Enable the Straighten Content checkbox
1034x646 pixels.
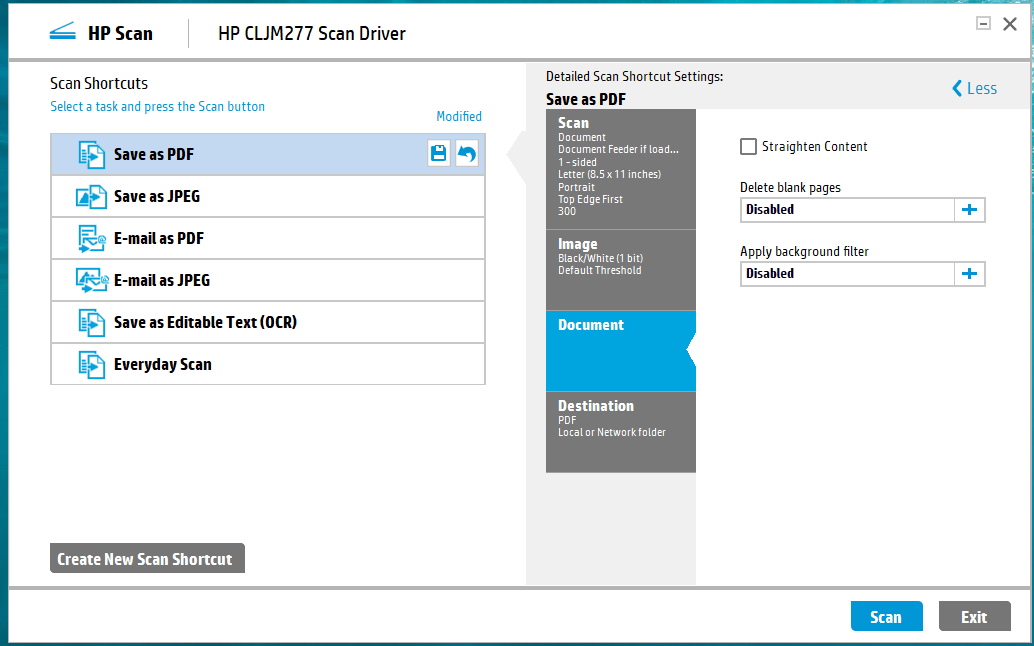coord(748,147)
